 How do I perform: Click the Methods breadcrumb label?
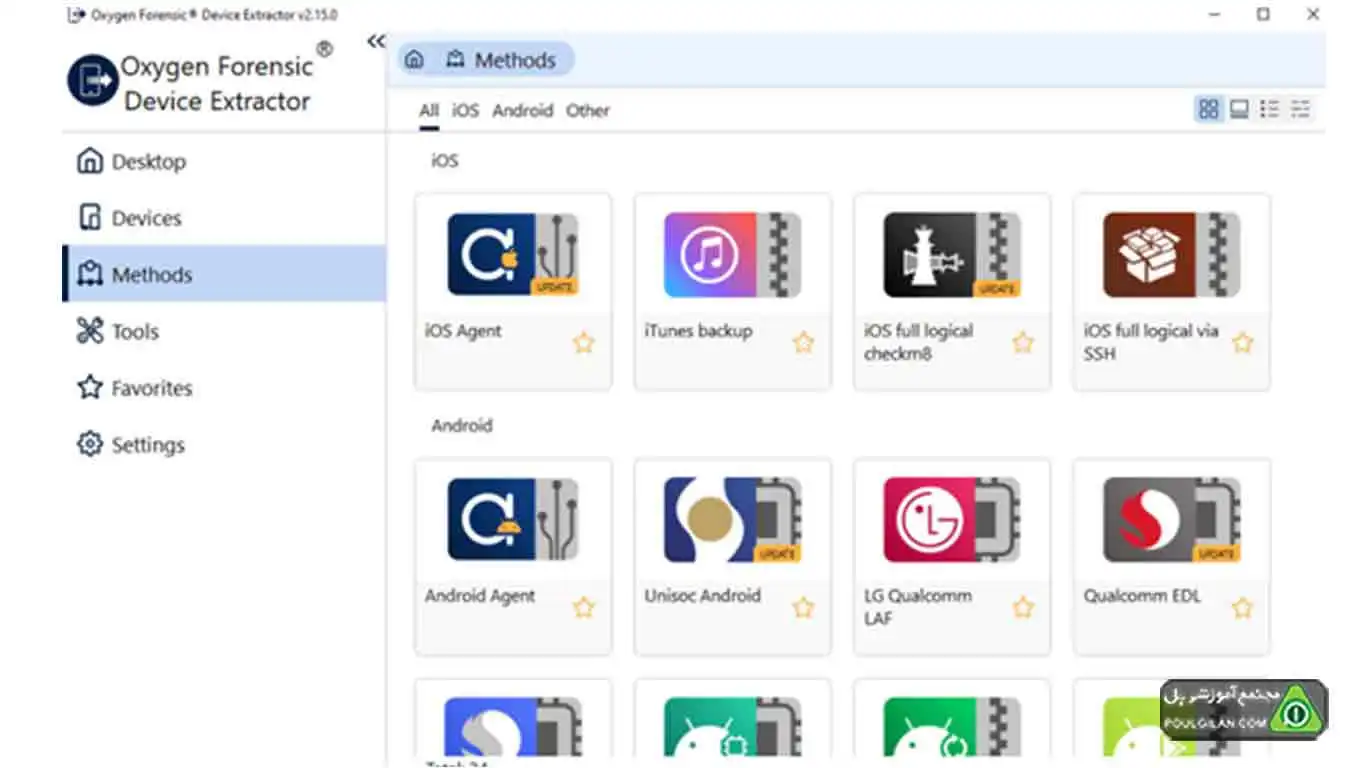(x=515, y=60)
